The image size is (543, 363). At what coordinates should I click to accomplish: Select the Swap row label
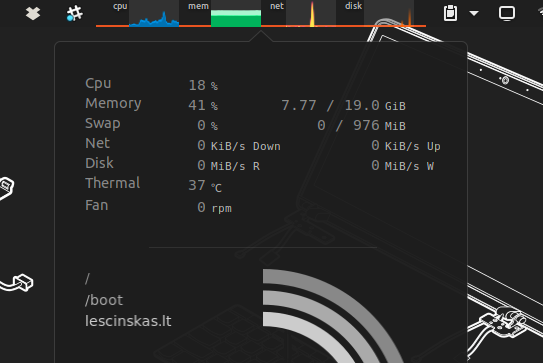coord(103,124)
